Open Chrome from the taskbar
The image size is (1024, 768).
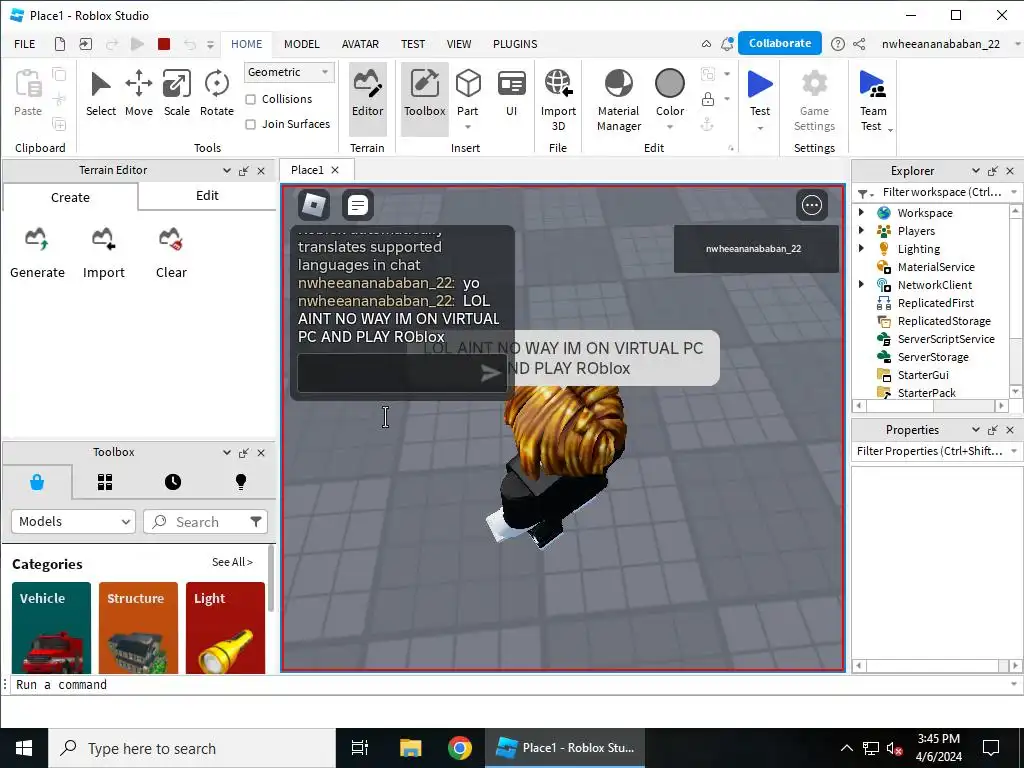[x=460, y=748]
